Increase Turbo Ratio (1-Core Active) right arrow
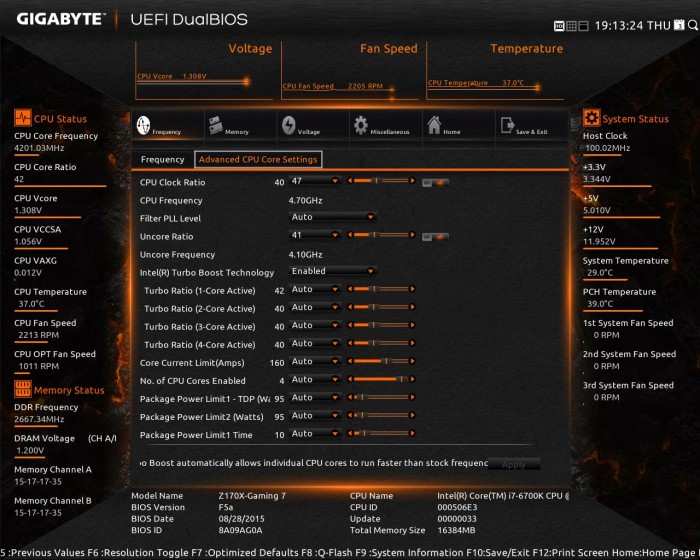Viewport: 700px width, 560px height. click(x=412, y=289)
